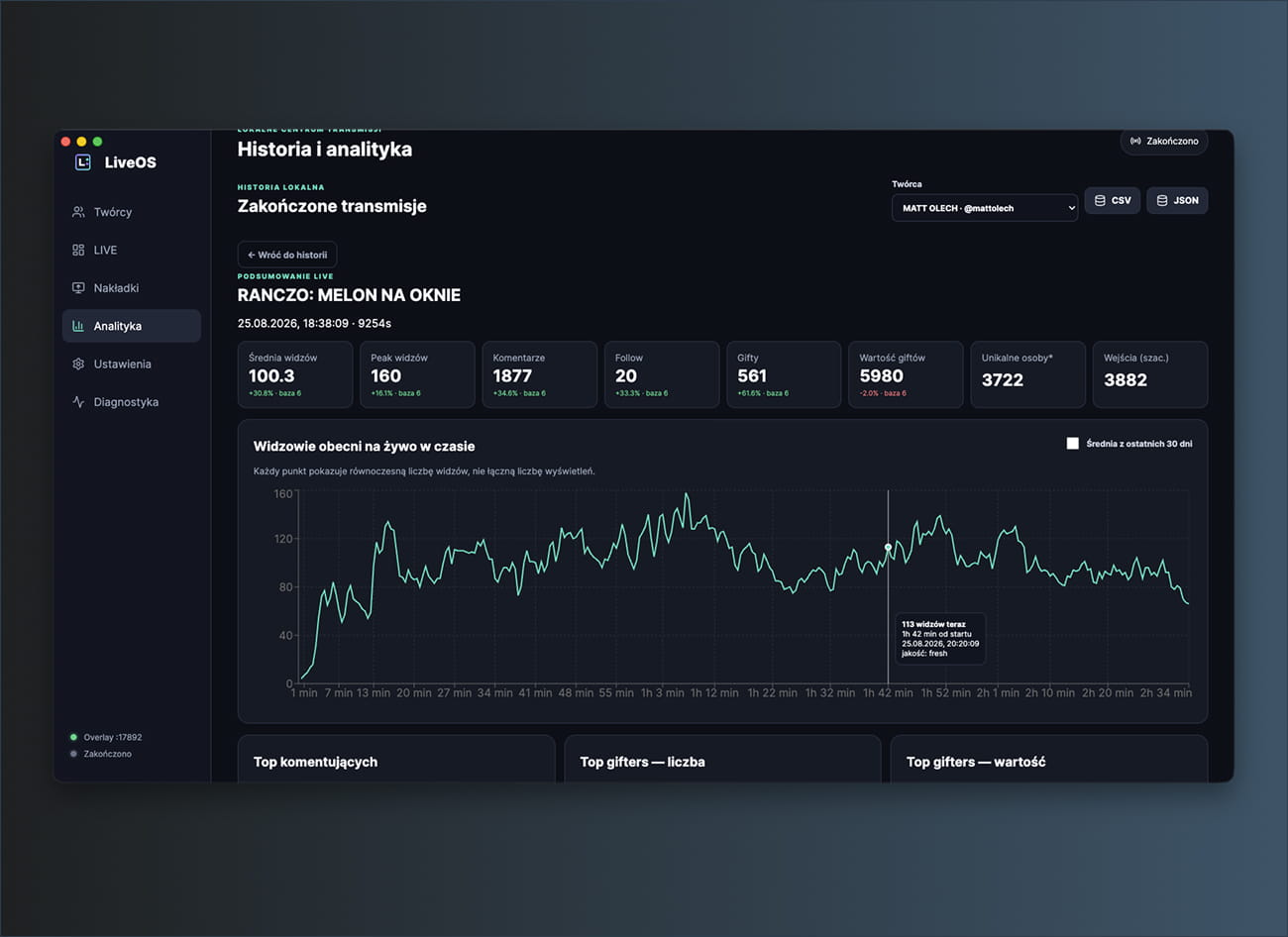Click the Top gifters — liczba heading
Image resolution: width=1288 pixels, height=937 pixels.
click(x=643, y=762)
